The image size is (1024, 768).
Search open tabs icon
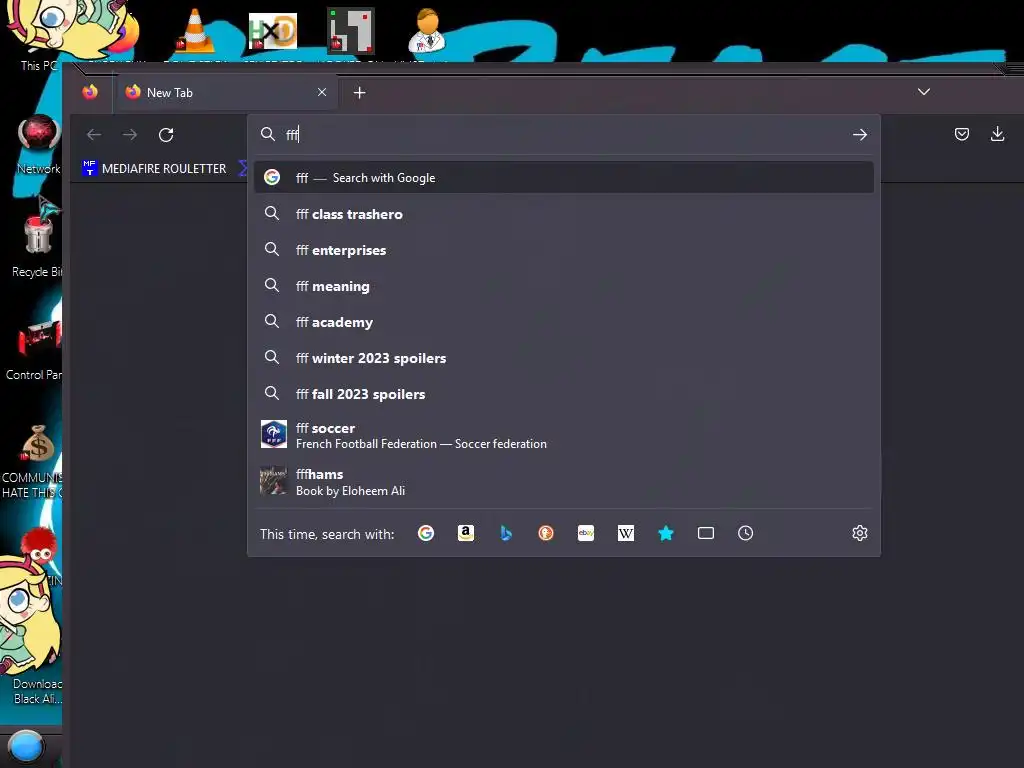706,534
